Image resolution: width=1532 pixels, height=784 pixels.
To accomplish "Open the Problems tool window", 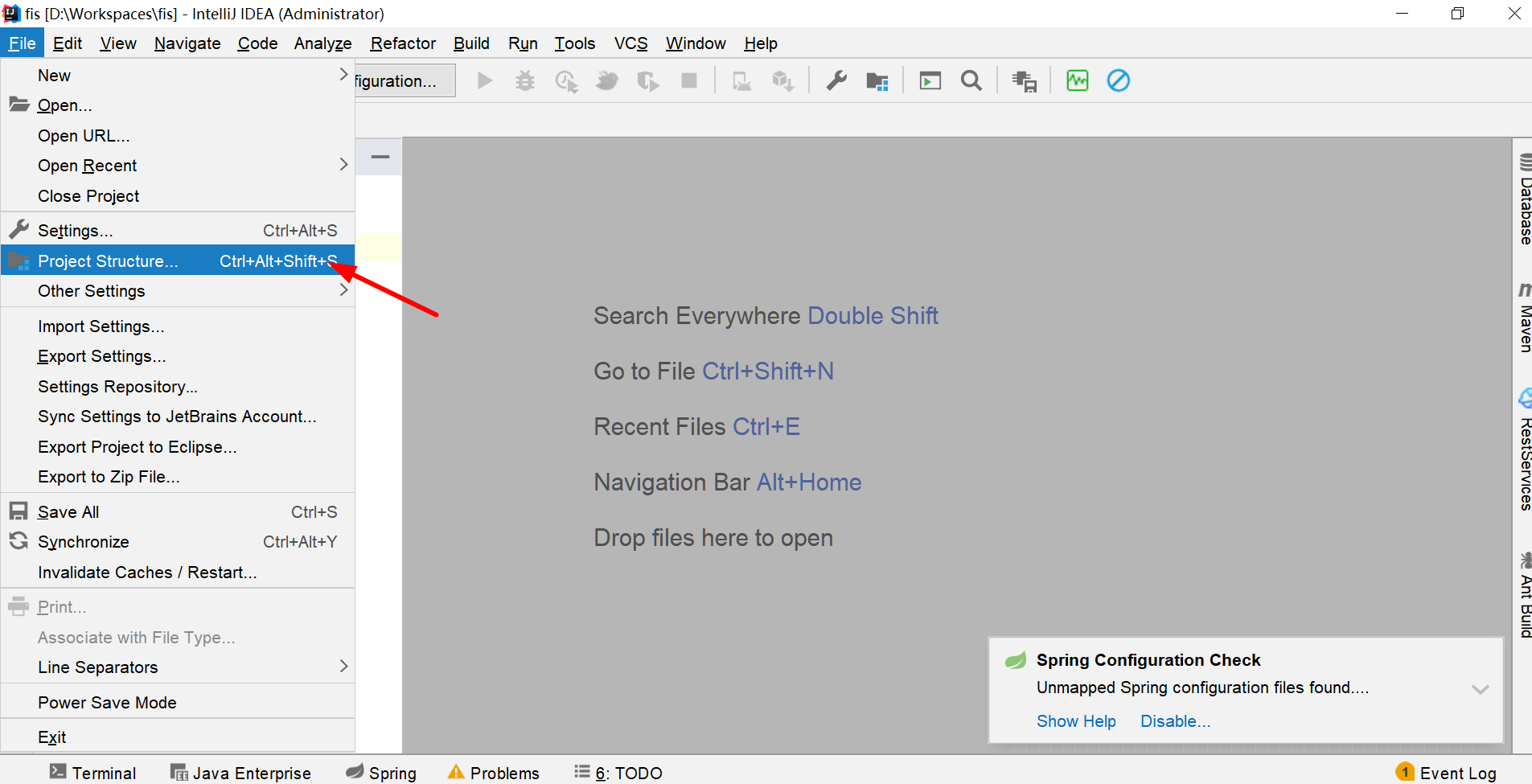I will [x=494, y=773].
